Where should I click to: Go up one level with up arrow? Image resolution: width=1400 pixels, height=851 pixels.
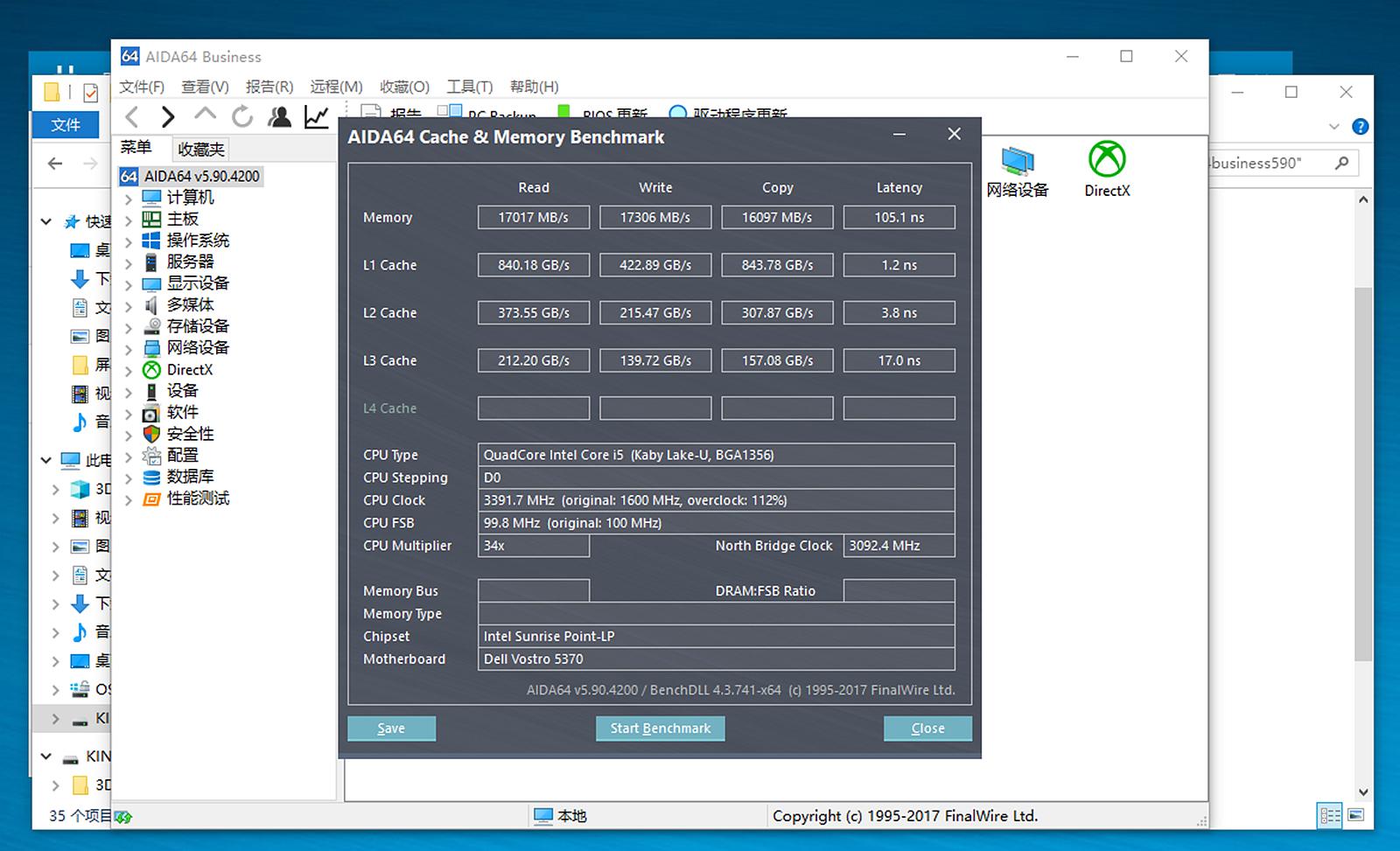[205, 115]
